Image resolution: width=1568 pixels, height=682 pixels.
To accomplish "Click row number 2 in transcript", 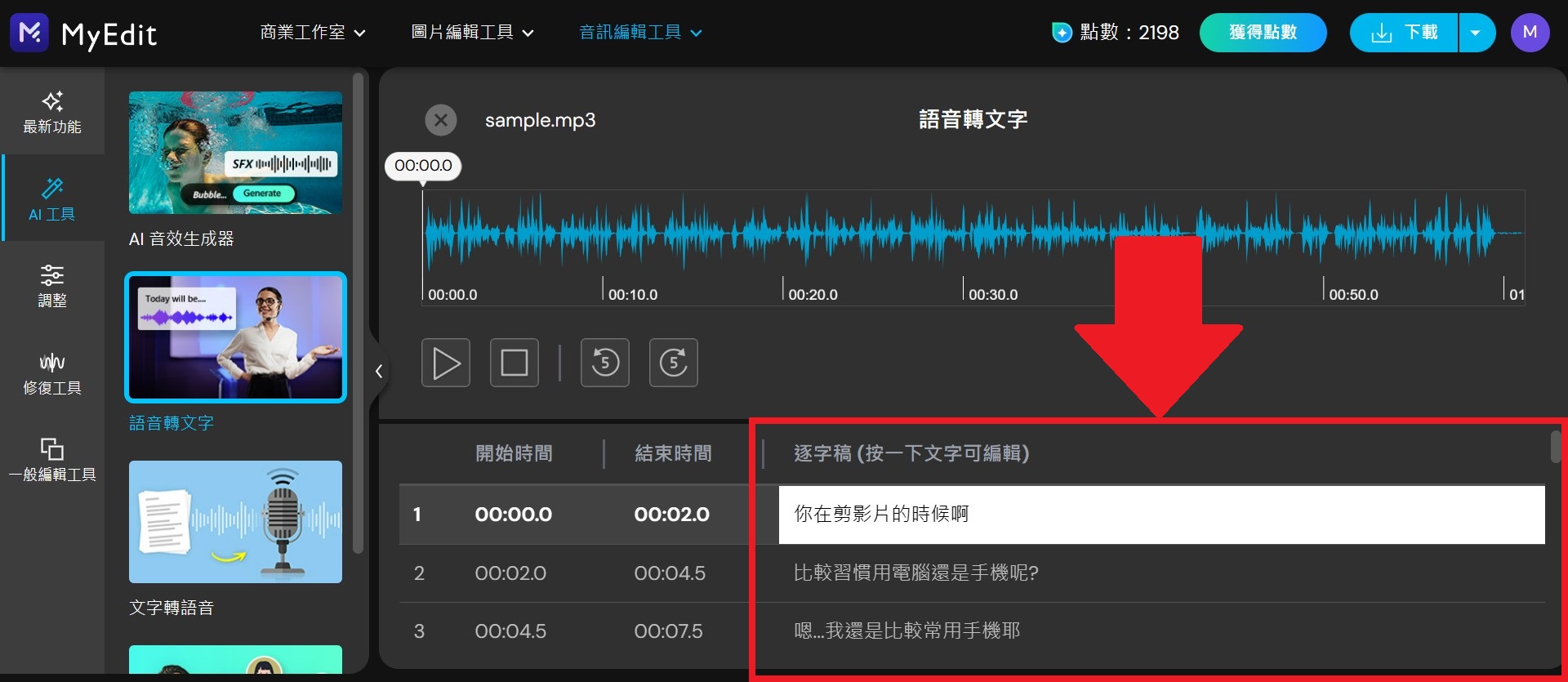I will pyautogui.click(x=419, y=573).
